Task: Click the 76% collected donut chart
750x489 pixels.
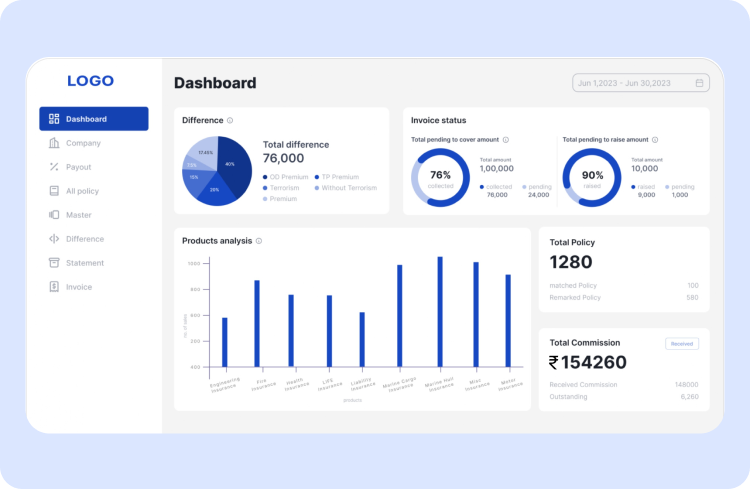Action: coord(440,177)
